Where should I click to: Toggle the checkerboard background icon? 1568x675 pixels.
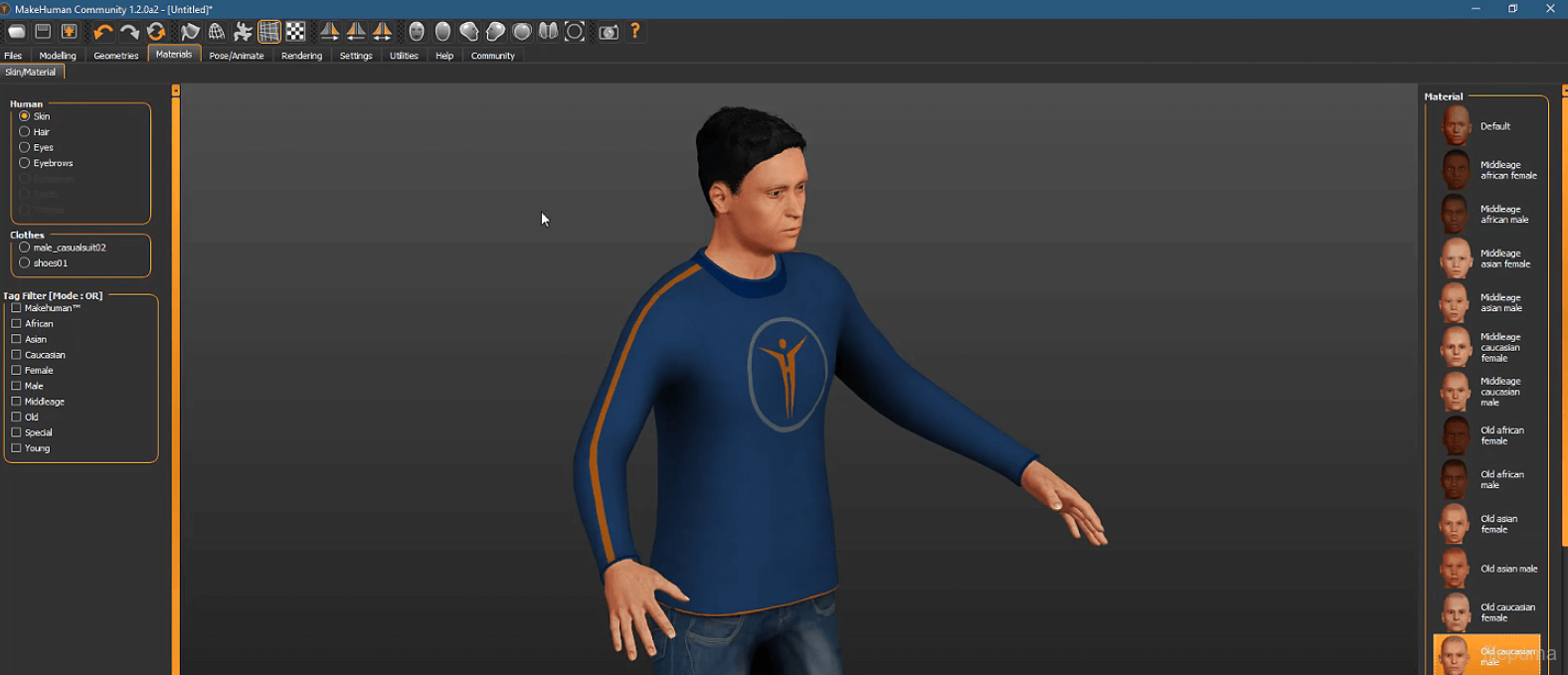(x=295, y=32)
